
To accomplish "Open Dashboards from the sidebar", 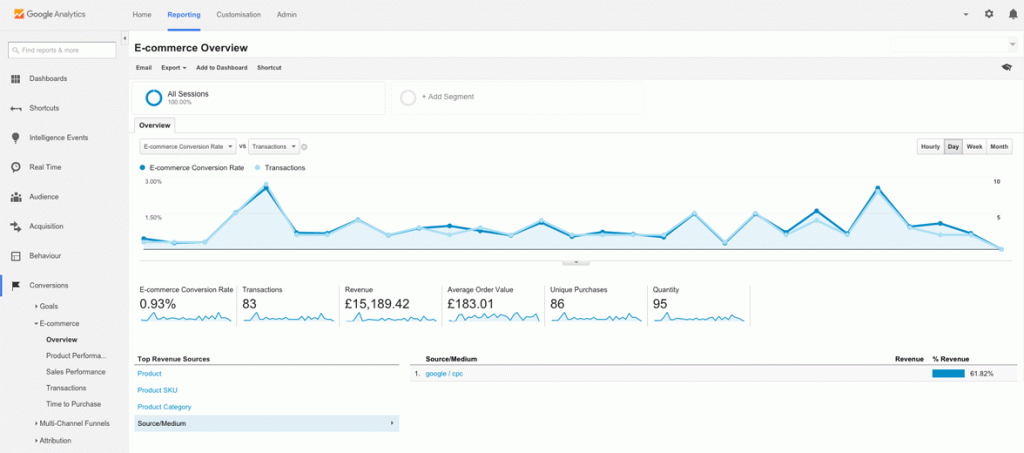I will [x=48, y=78].
